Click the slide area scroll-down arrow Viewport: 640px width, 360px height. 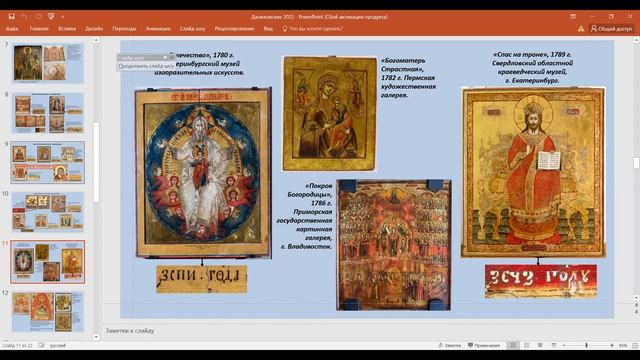click(636, 298)
